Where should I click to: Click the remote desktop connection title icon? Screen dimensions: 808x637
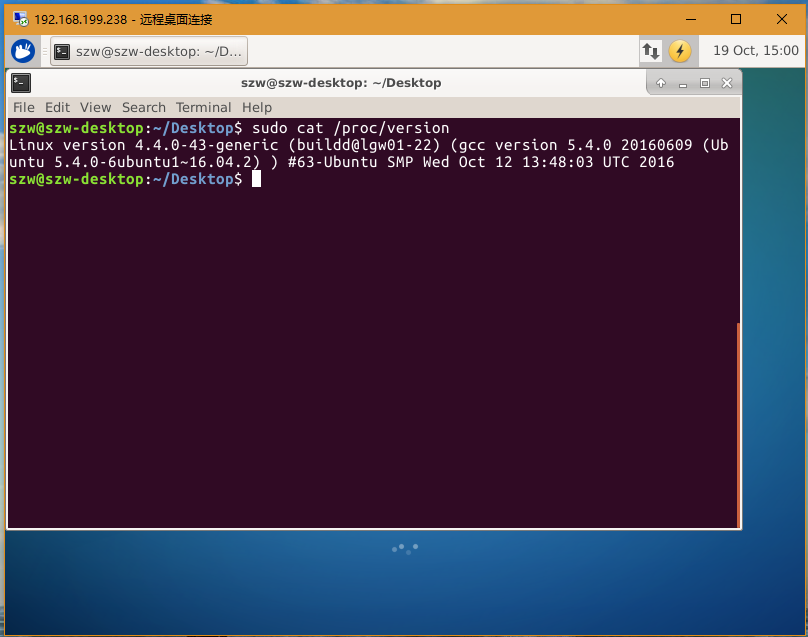[x=21, y=20]
